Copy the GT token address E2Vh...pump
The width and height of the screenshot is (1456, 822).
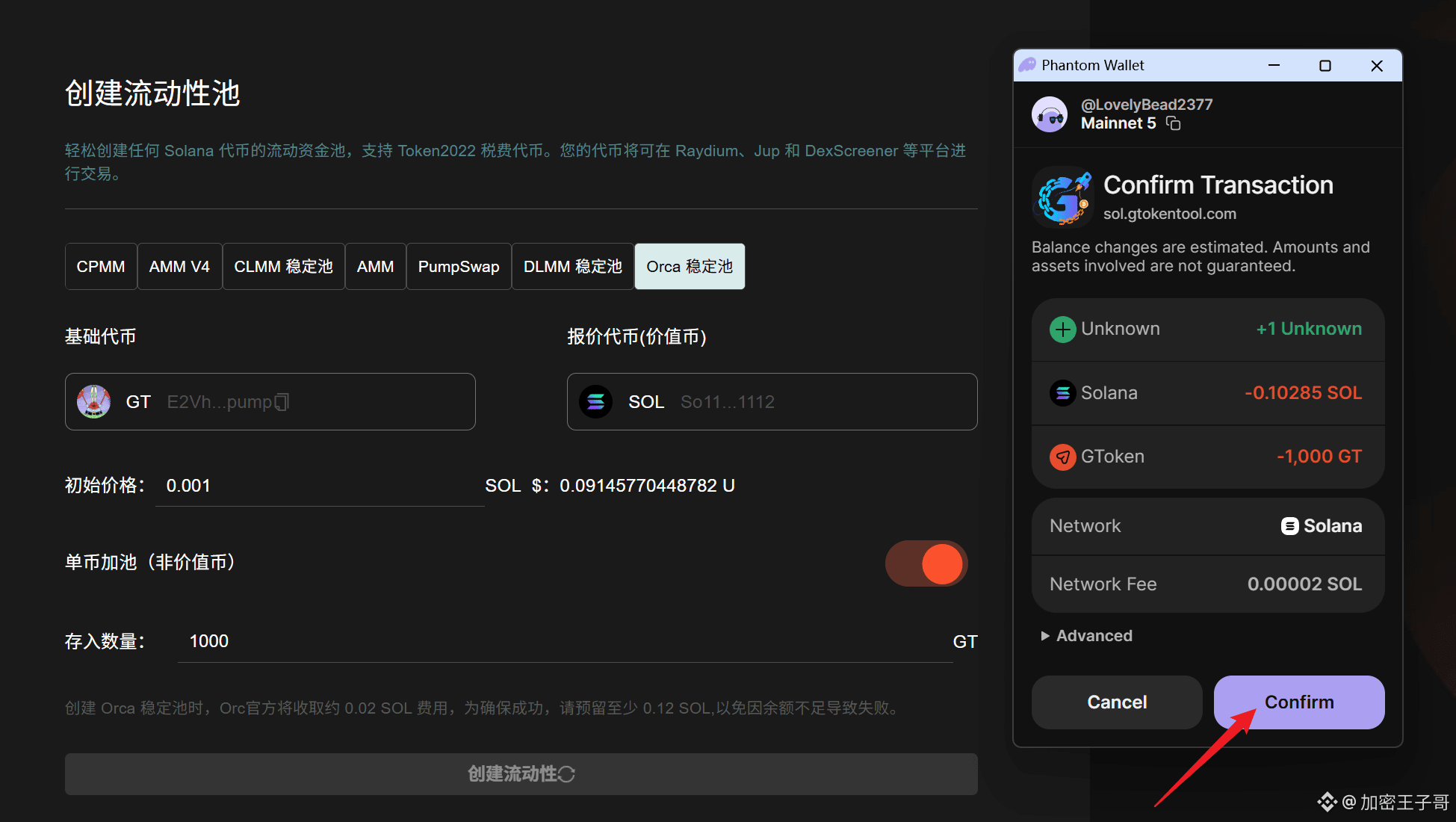[282, 402]
